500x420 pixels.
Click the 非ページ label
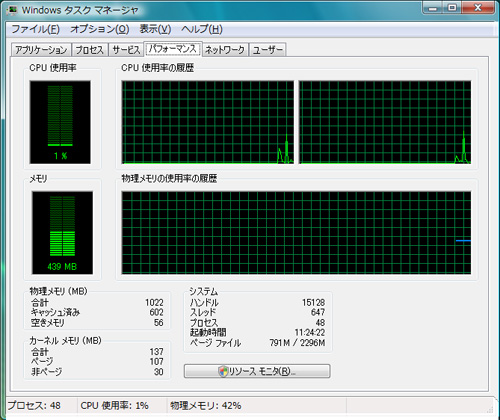click(46, 372)
